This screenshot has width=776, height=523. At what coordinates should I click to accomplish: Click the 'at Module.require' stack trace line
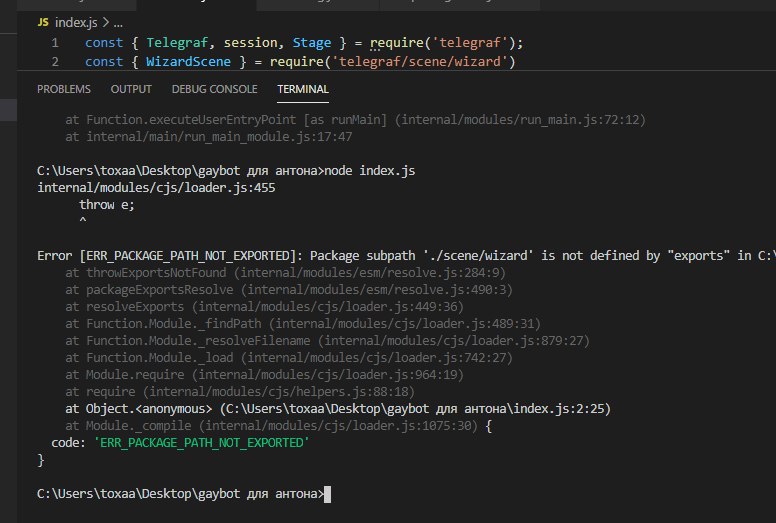(x=265, y=375)
